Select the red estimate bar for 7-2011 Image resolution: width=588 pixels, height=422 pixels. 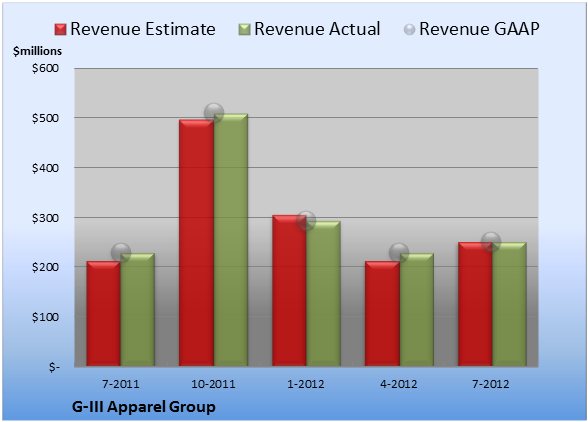tap(104, 314)
